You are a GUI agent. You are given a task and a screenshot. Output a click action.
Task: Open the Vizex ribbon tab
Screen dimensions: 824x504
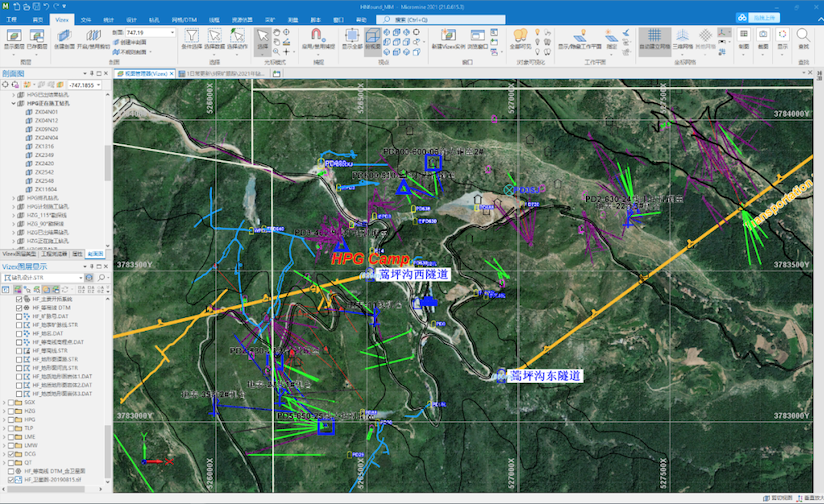click(x=62, y=19)
